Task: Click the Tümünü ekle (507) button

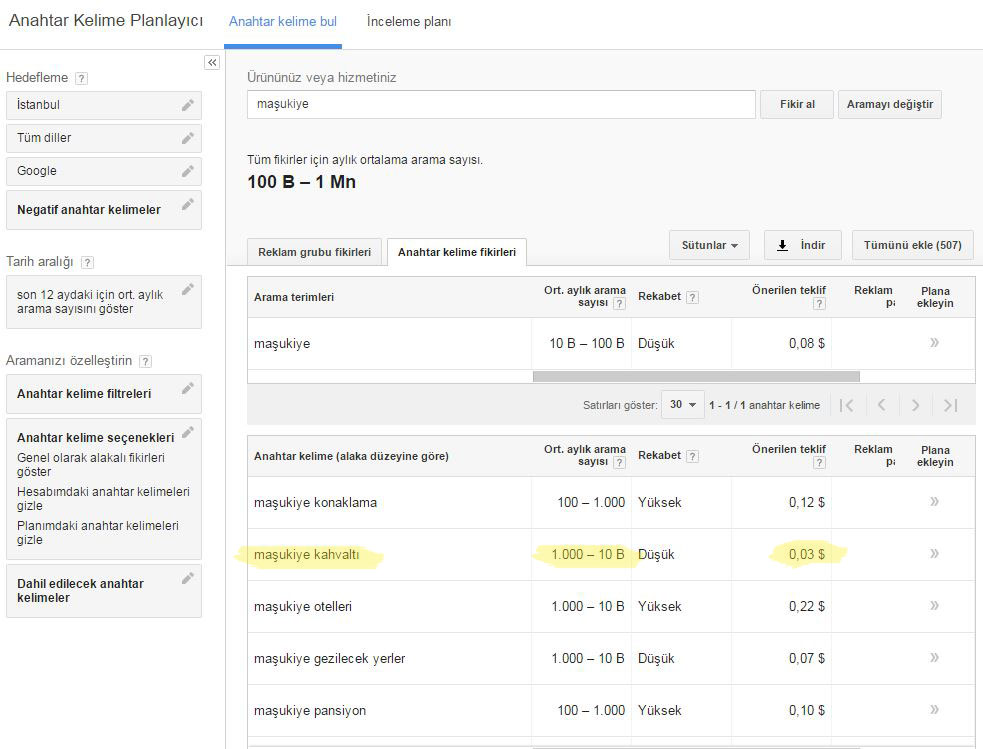Action: pos(912,245)
